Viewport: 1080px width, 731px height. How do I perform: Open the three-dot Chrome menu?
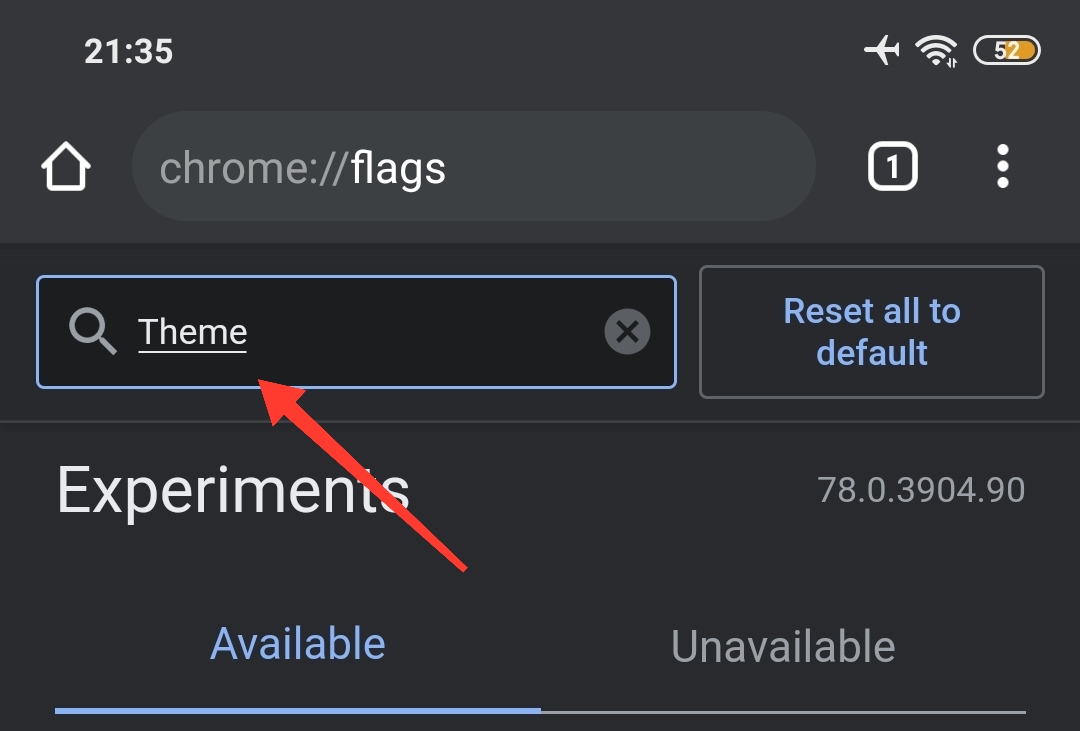coord(1003,167)
